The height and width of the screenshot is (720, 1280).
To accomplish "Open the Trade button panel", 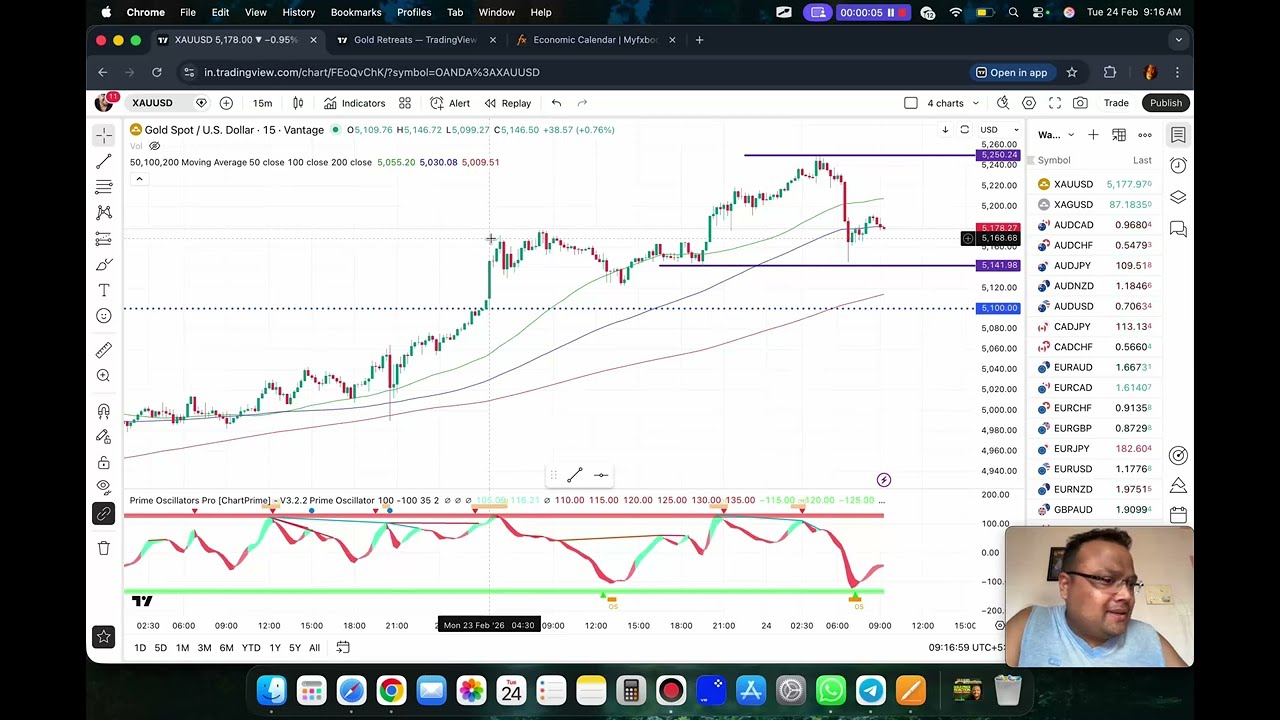I will (1116, 103).
